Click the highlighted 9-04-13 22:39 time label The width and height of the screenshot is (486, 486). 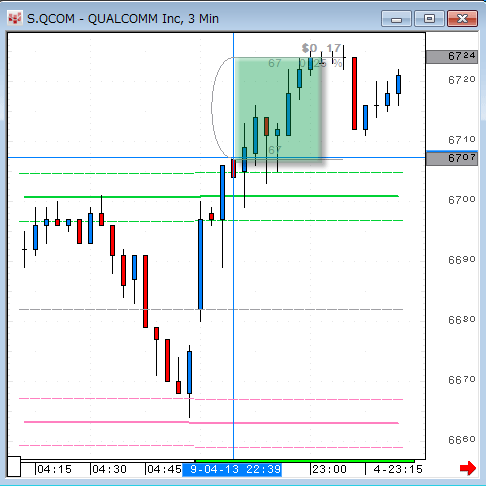pyautogui.click(x=232, y=469)
